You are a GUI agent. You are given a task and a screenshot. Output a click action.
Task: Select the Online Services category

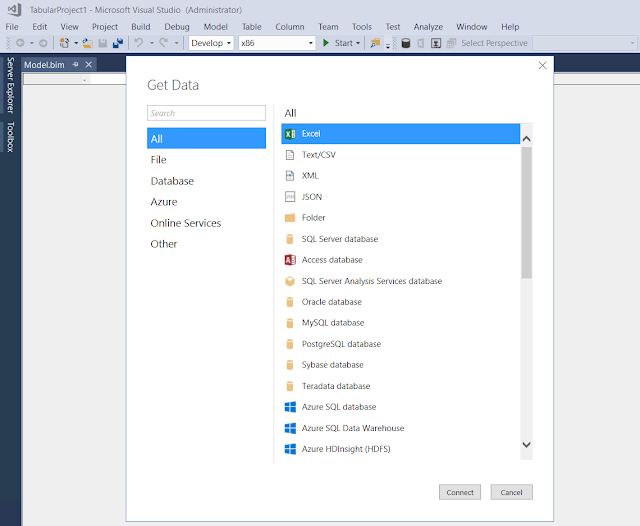(206, 223)
